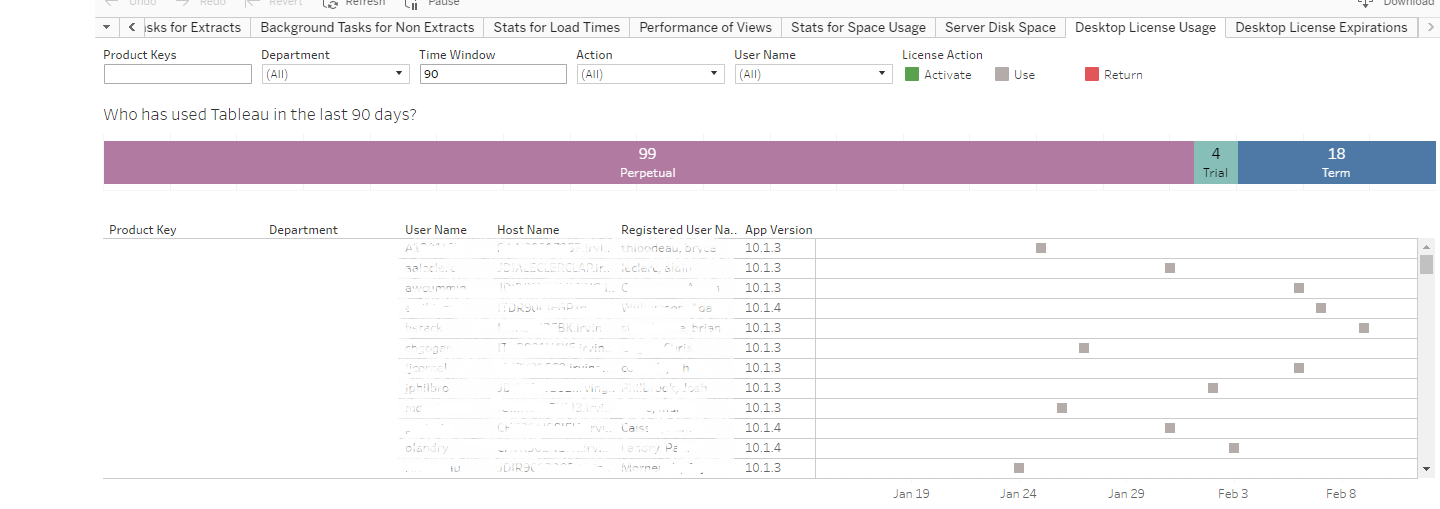The width and height of the screenshot is (1440, 509).
Task: Click the gray mark in the last visible row
Action: tap(1019, 468)
